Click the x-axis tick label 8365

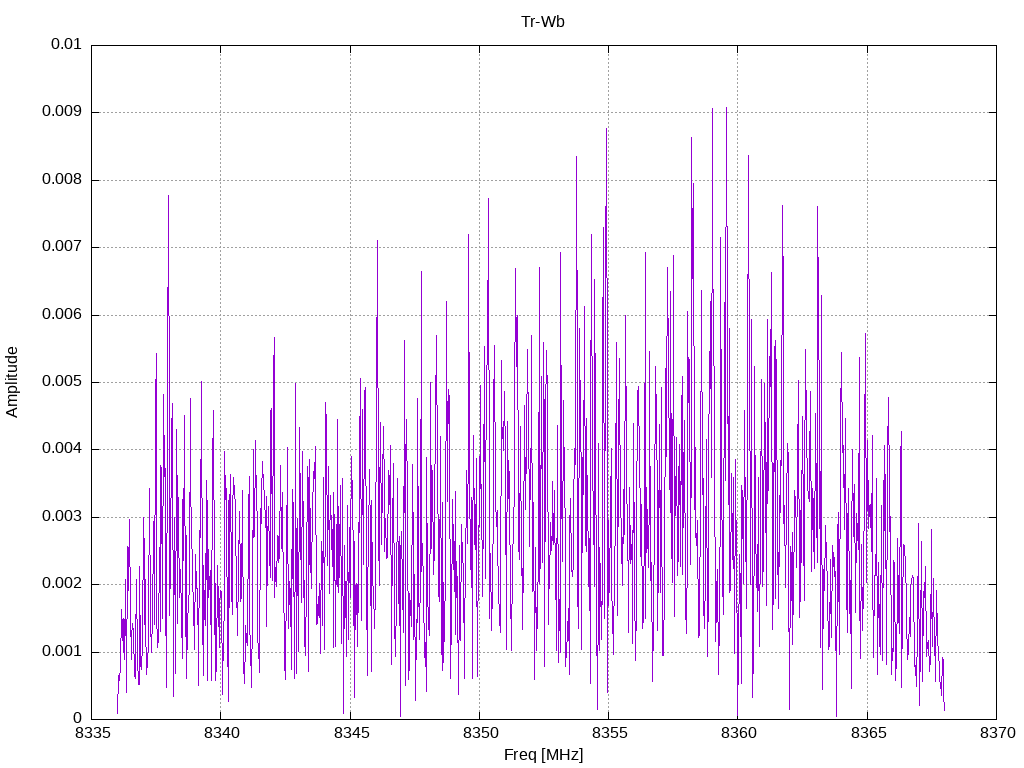pyautogui.click(x=868, y=733)
